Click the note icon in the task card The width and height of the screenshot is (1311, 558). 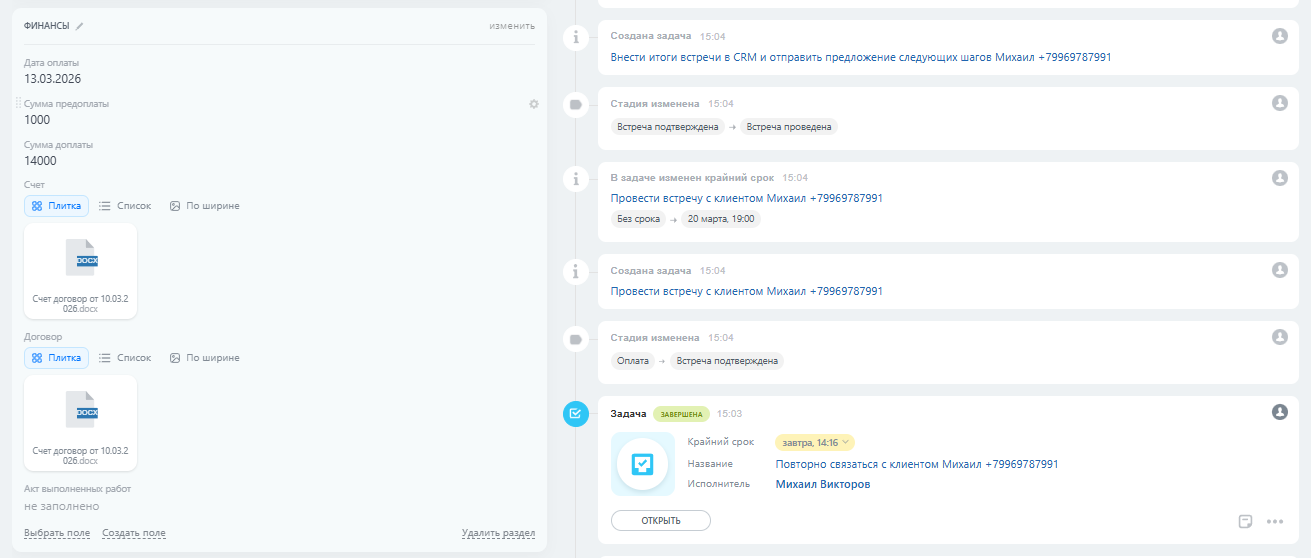1245,521
